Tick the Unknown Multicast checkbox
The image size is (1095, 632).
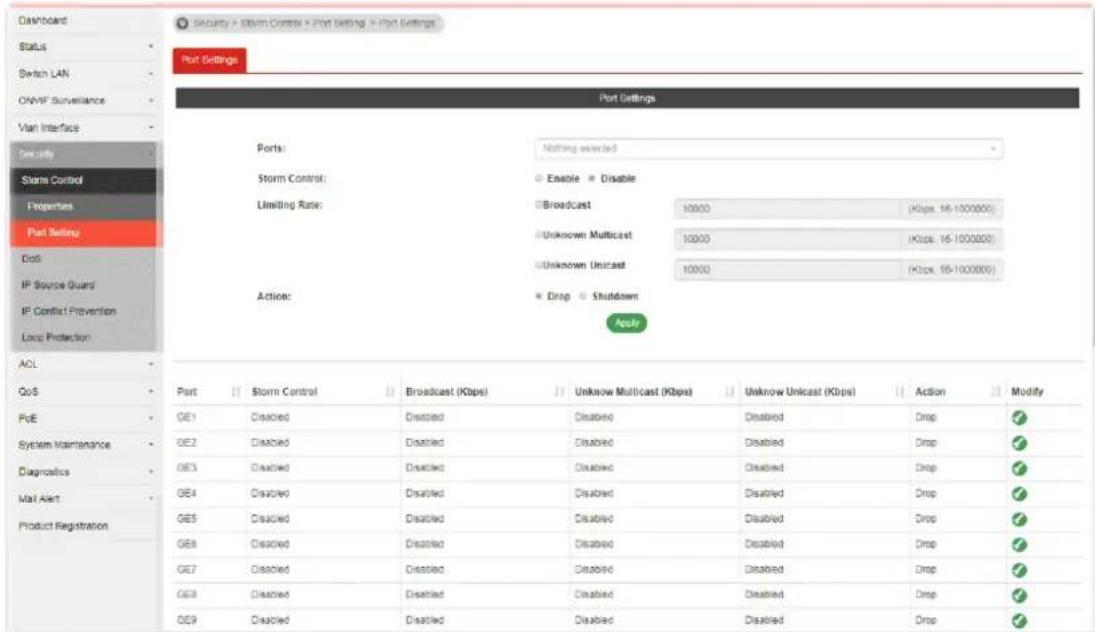click(x=538, y=235)
